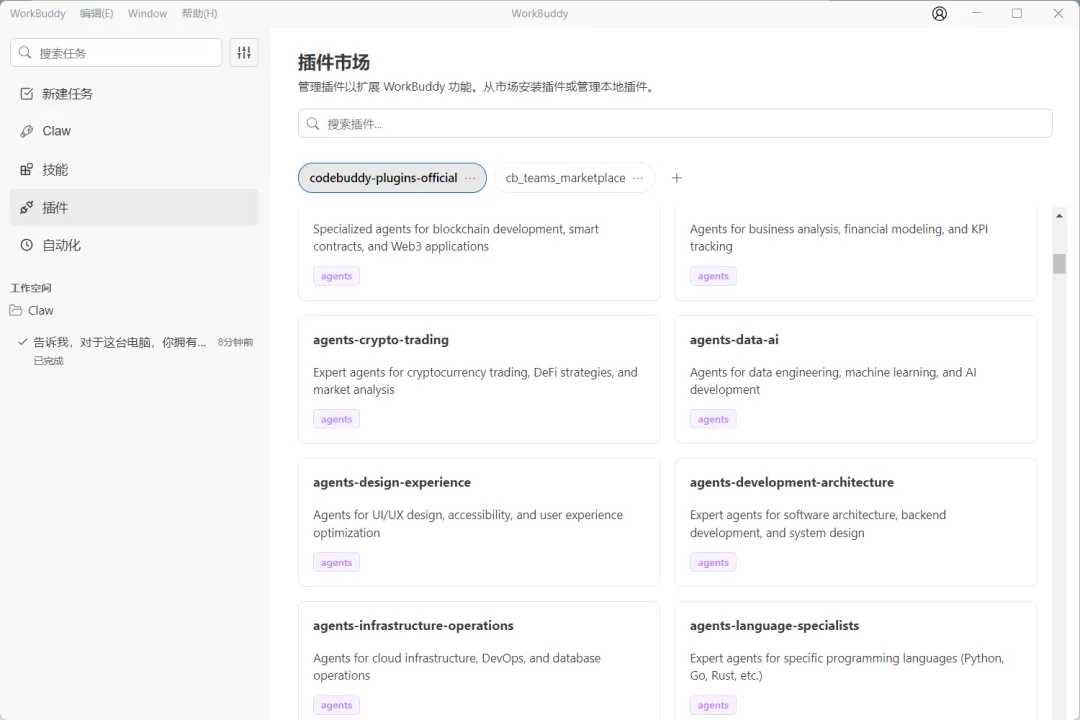1080x720 pixels.
Task: Click the agents tag under business analysis description
Action: (x=713, y=276)
